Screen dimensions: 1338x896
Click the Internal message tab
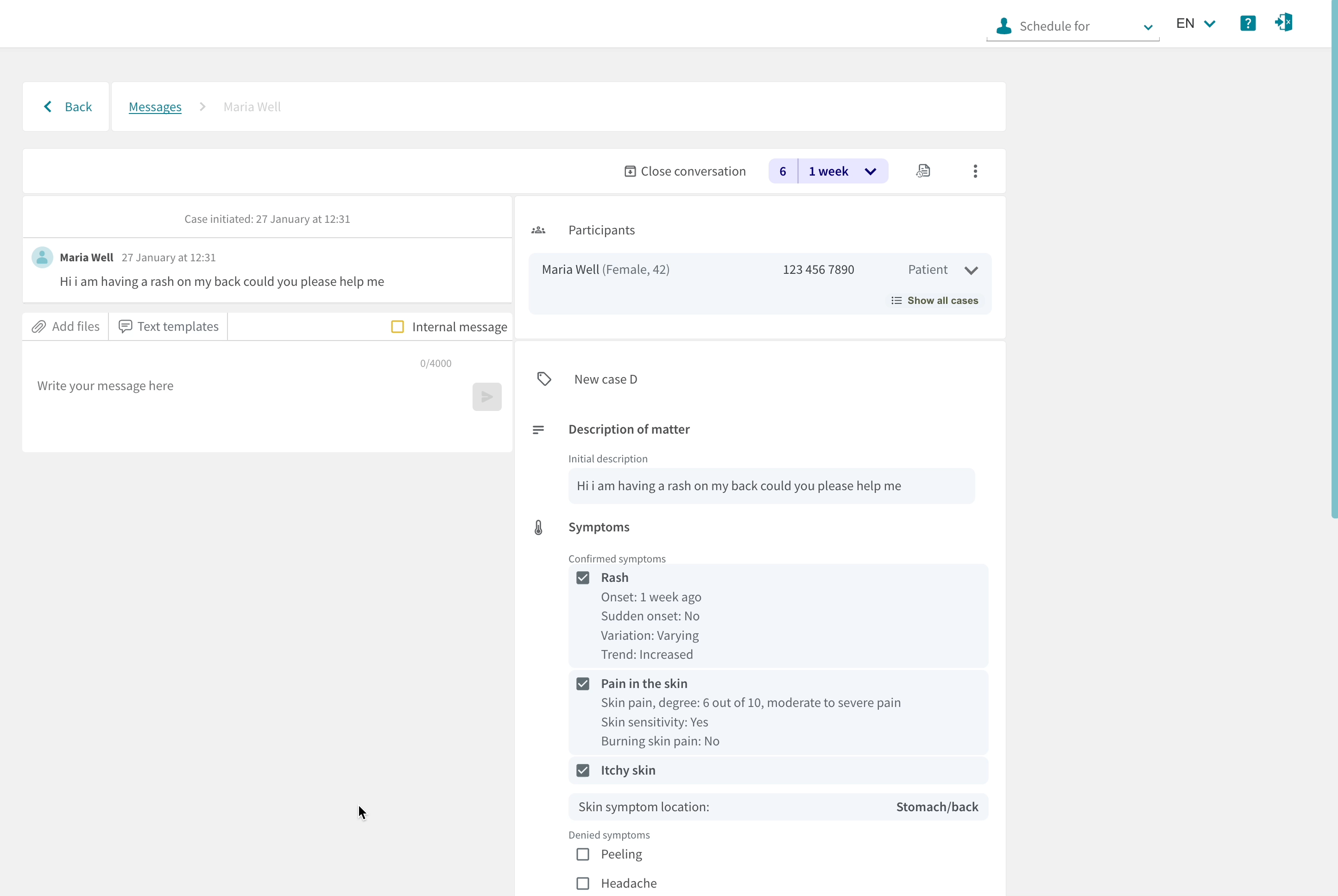449,326
